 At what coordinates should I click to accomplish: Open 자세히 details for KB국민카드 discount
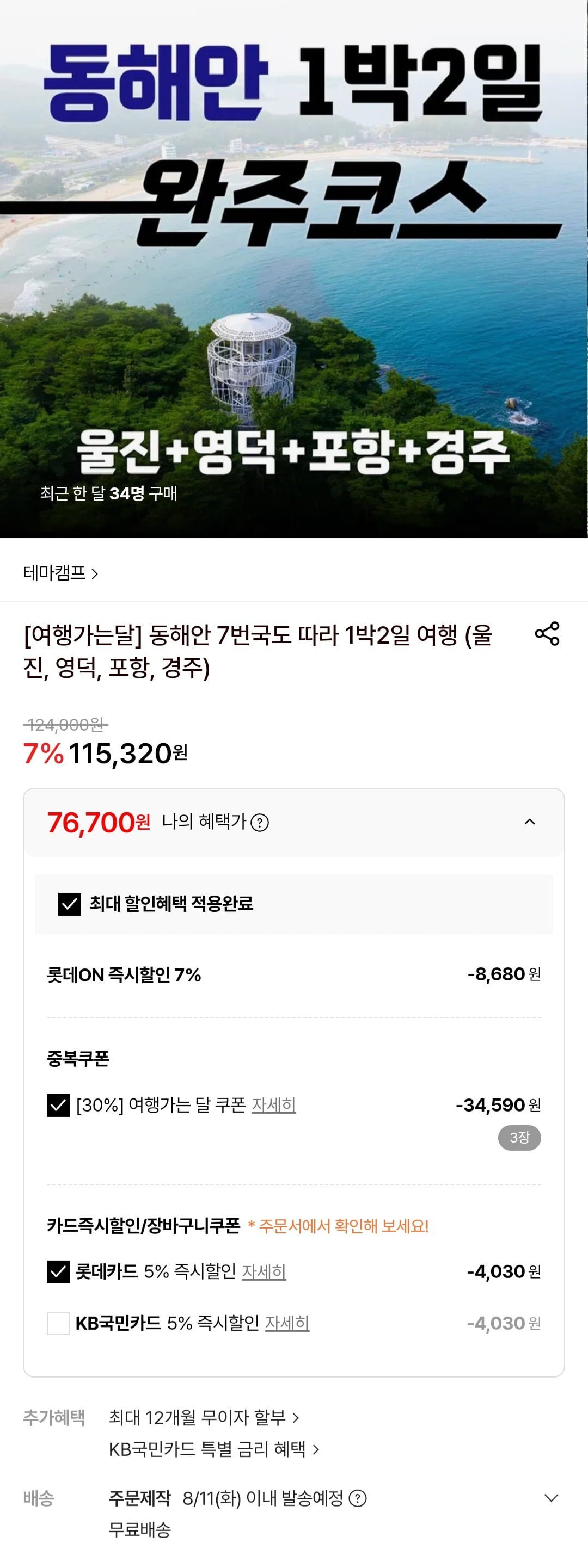coord(287,1323)
